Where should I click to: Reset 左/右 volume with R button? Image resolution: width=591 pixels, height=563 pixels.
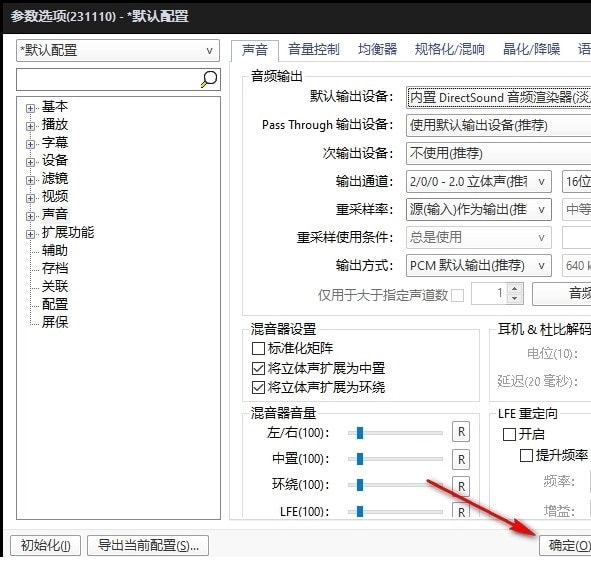click(x=461, y=432)
